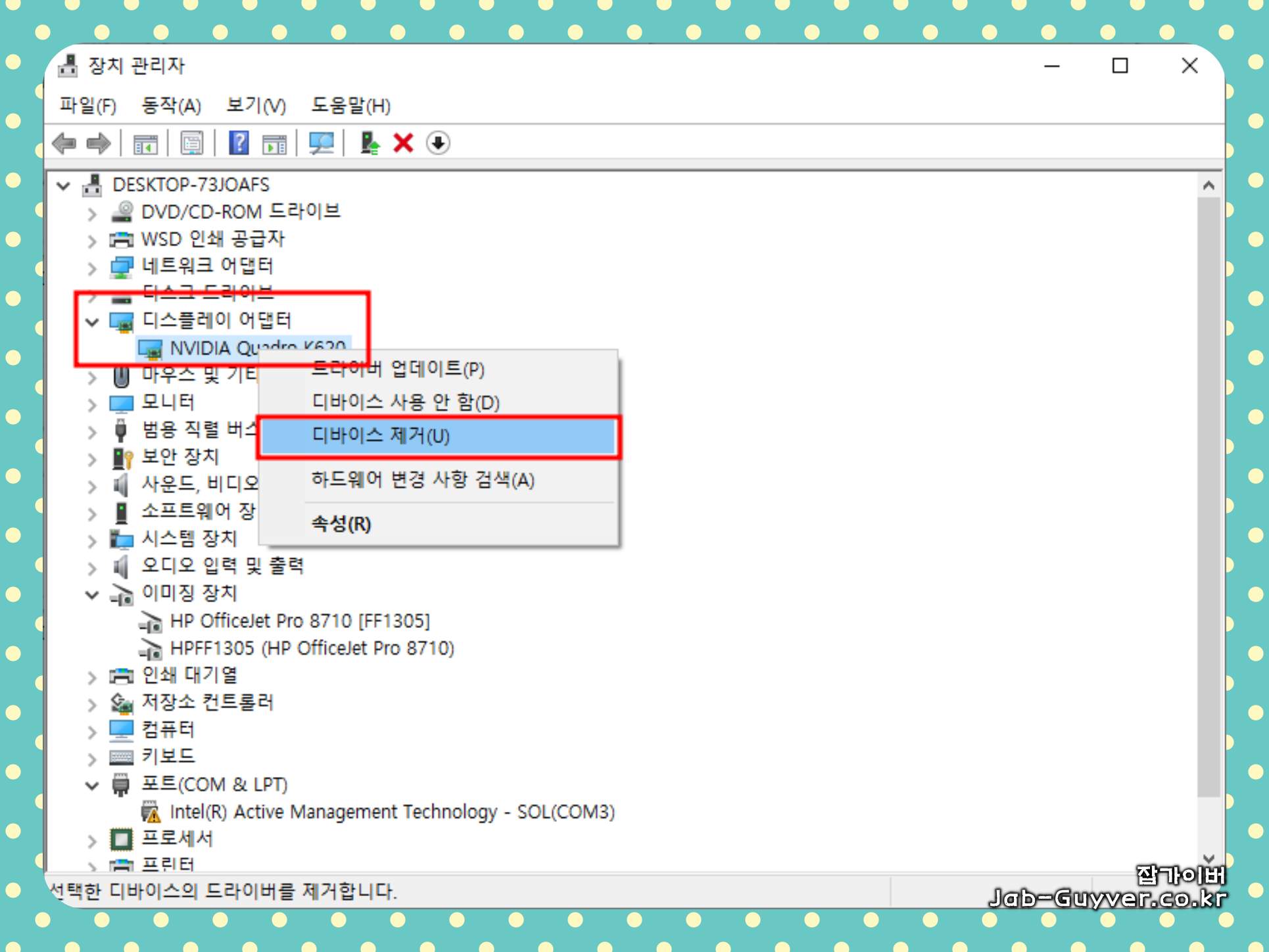Click the scrollbar down arrow at bottom right
This screenshot has width=1269, height=952.
pyautogui.click(x=1210, y=858)
